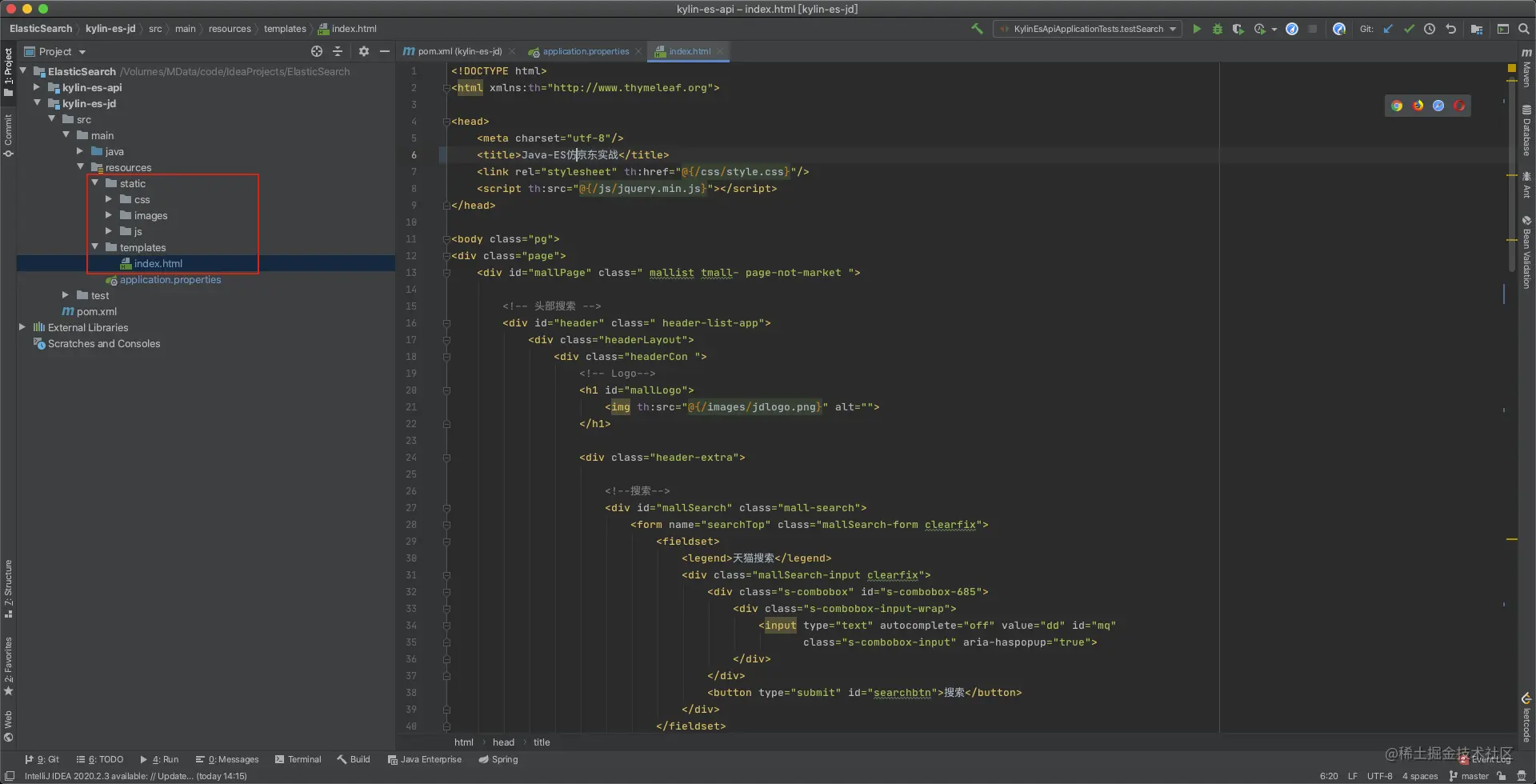This screenshot has width=1536, height=784.
Task: Expand the kylin-es-api module
Action: pyautogui.click(x=37, y=87)
